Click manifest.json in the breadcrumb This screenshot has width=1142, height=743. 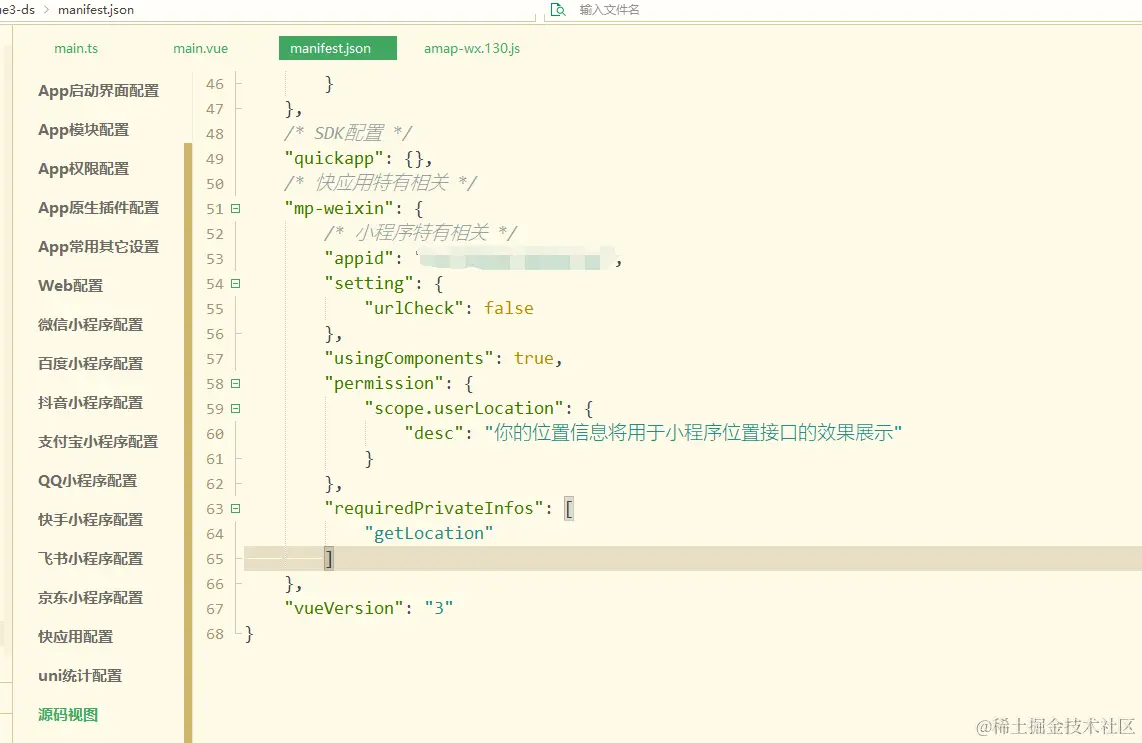coord(95,10)
